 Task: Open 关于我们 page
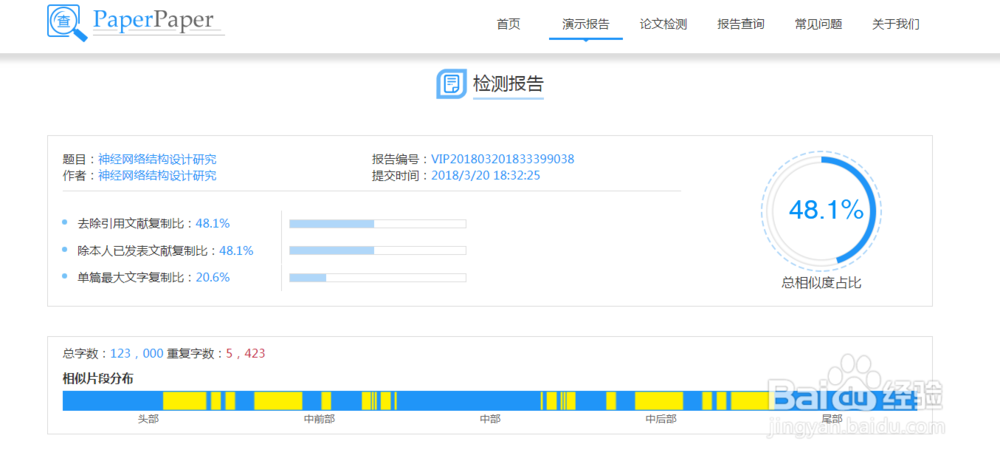pyautogui.click(x=895, y=24)
